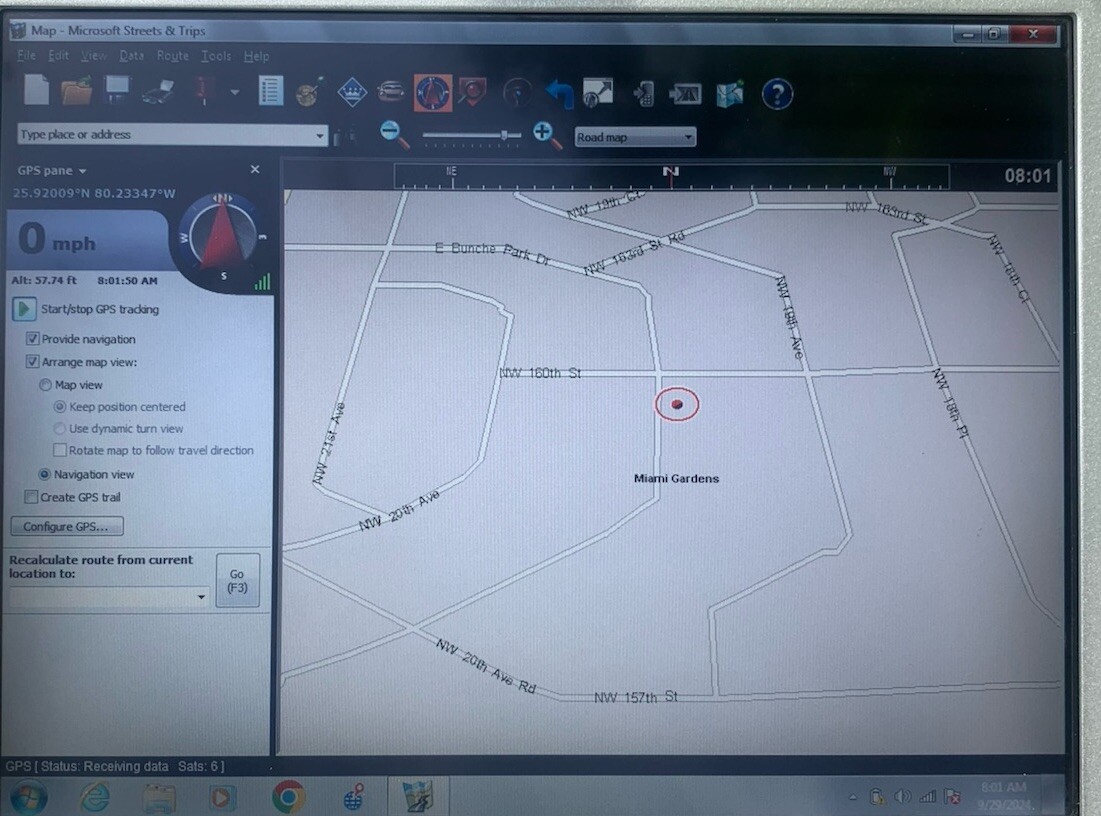Open a file via the folder icon

click(x=77, y=91)
